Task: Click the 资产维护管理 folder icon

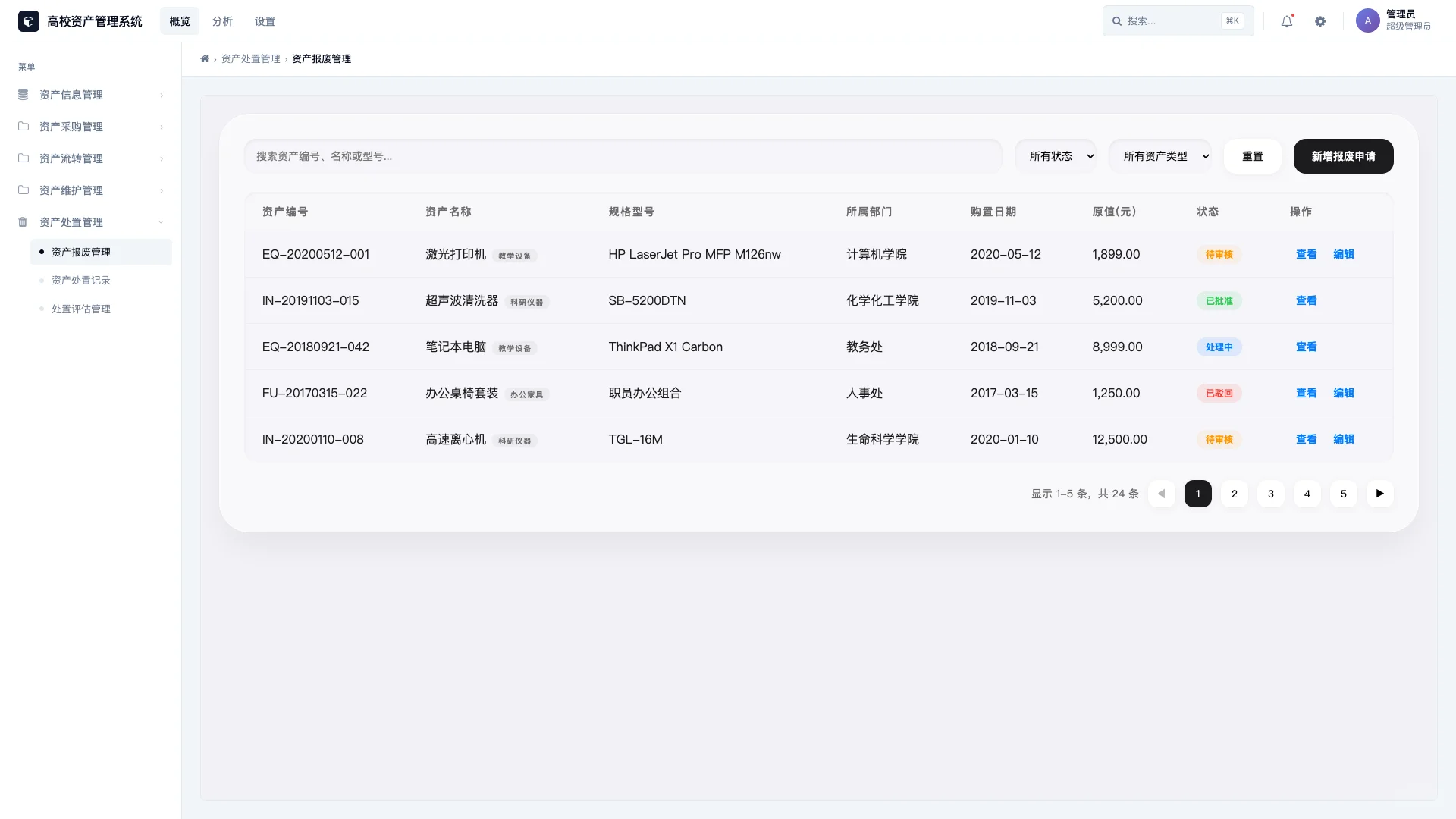Action: coord(24,190)
